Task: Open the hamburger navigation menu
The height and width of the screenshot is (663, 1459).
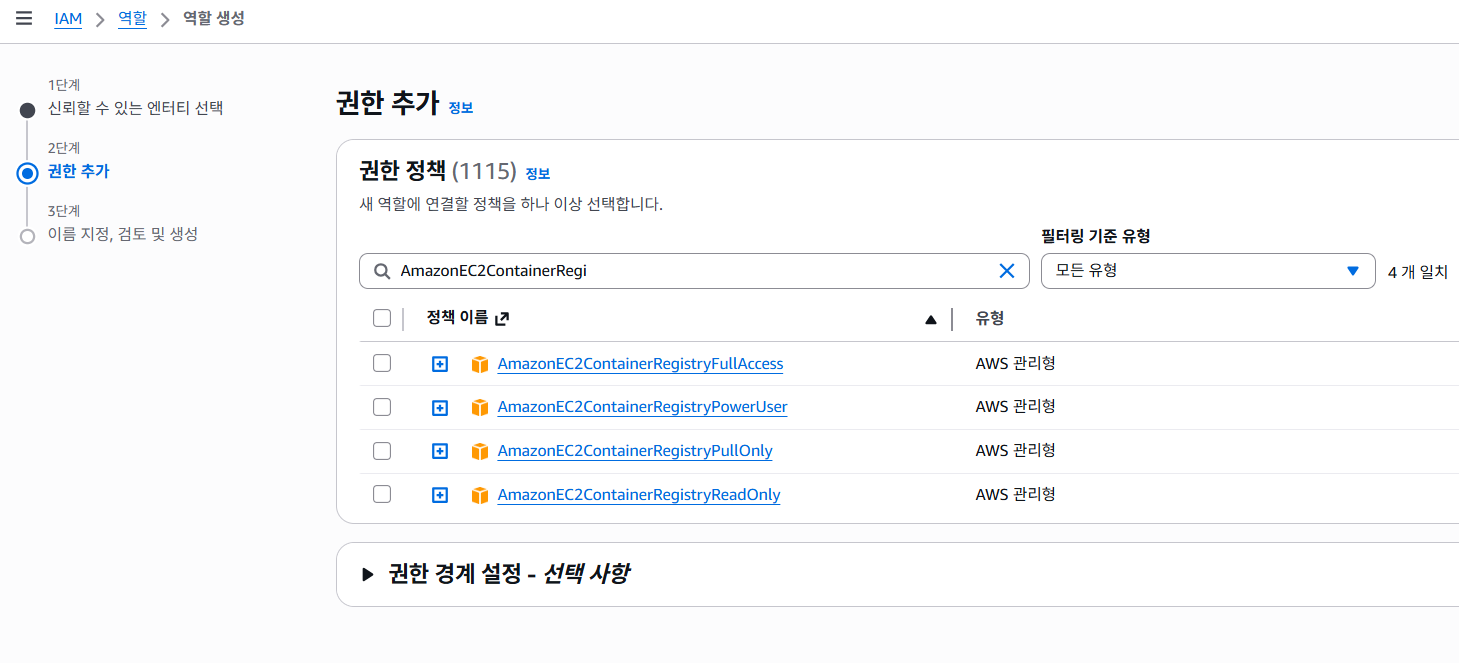Action: pyautogui.click(x=24, y=19)
